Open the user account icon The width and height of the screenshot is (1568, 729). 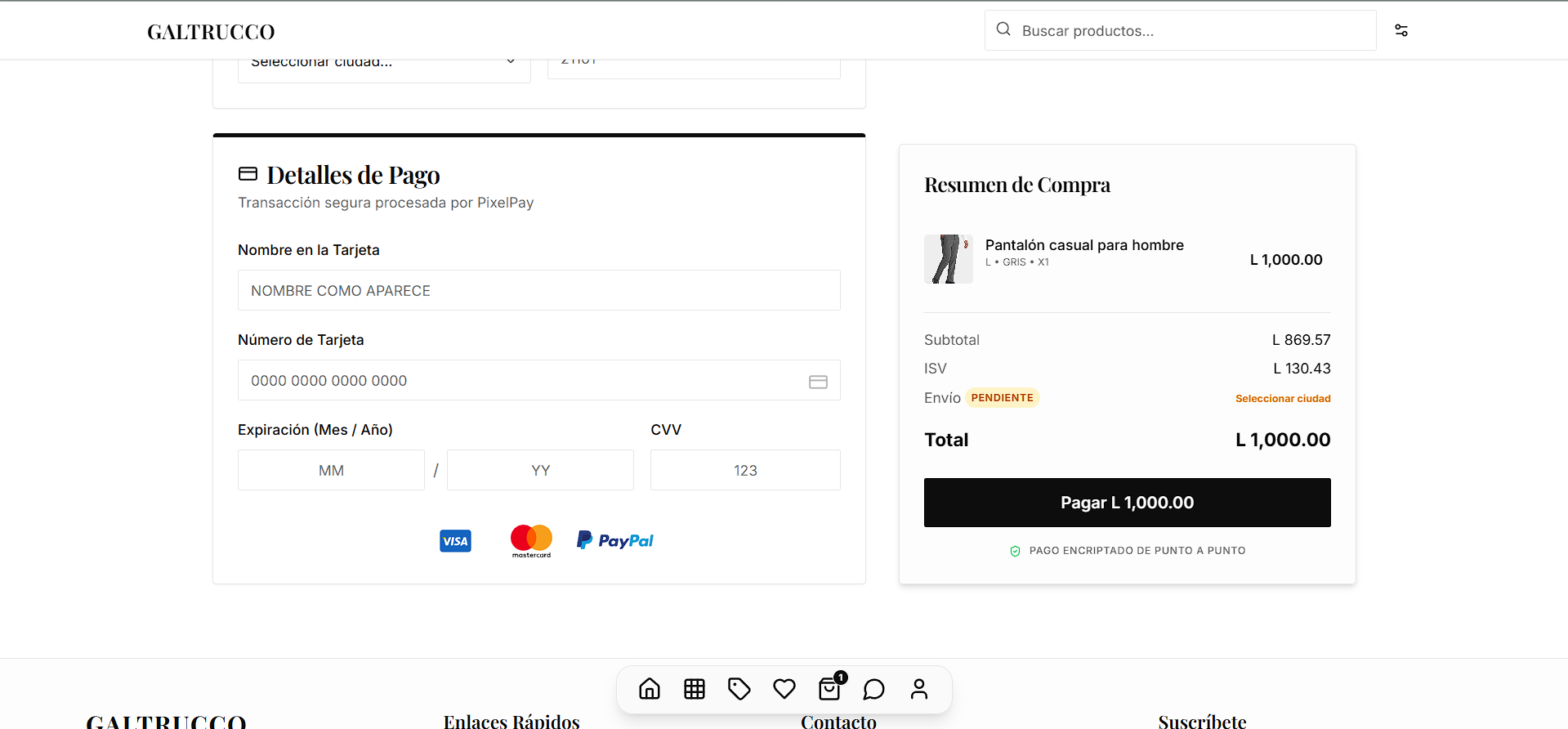919,689
